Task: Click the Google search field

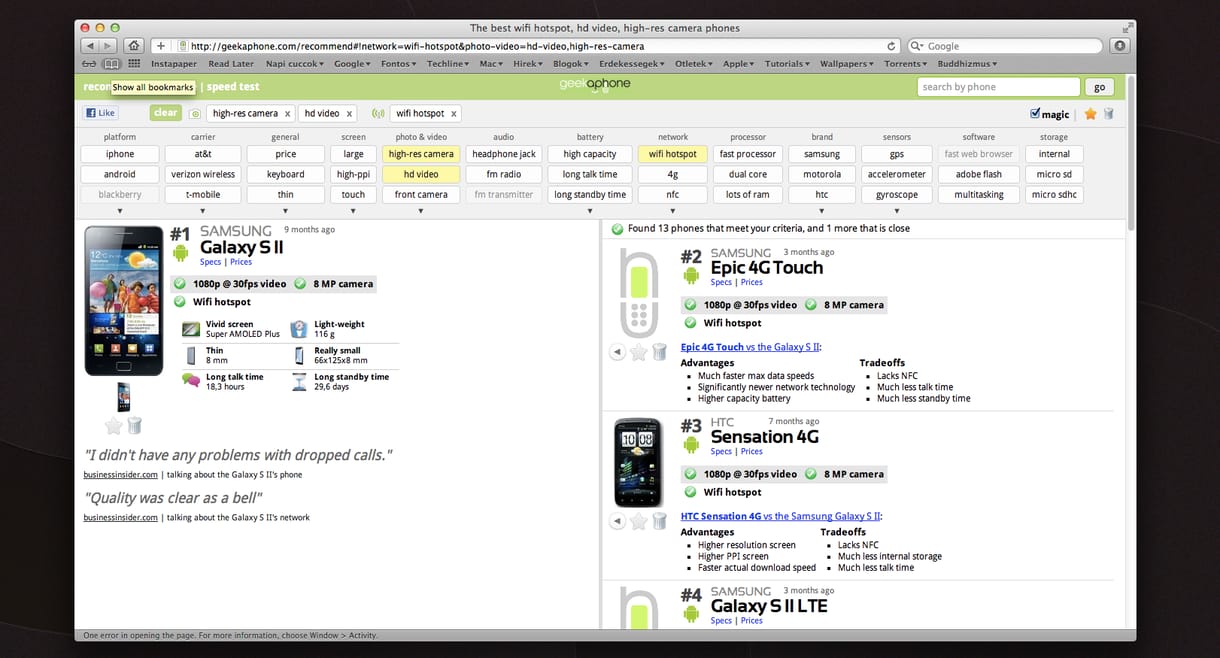Action: [1004, 46]
